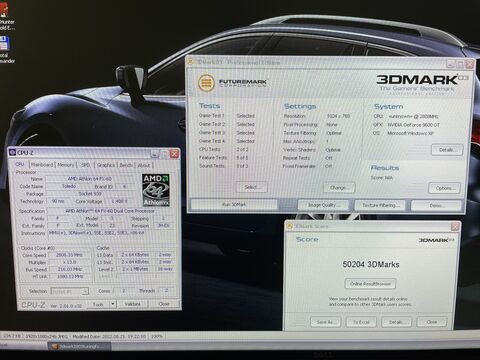The image size is (480, 360).
Task: Click the HT Link value field
Action: (69, 276)
